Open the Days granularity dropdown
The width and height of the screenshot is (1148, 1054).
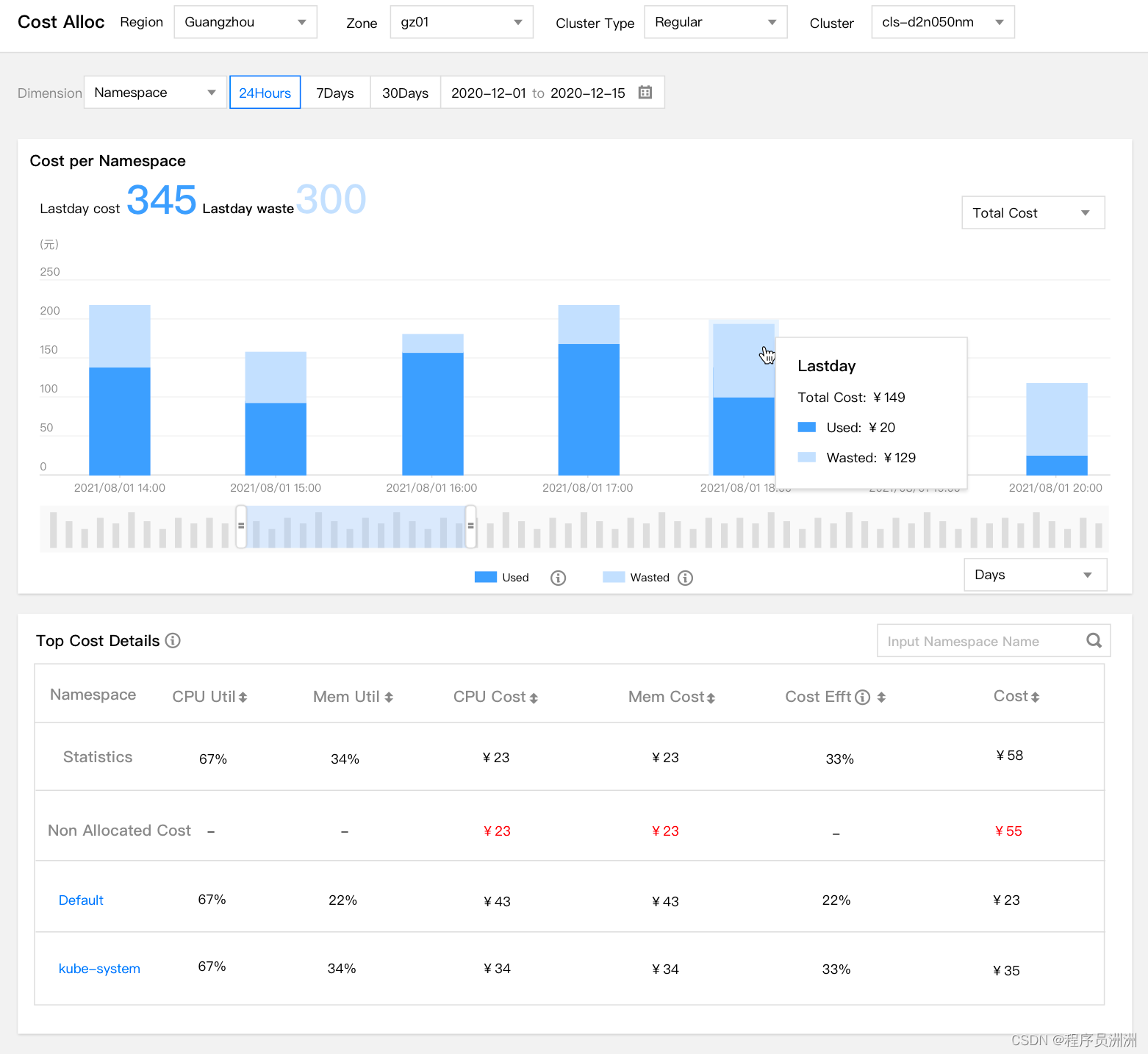[1036, 575]
